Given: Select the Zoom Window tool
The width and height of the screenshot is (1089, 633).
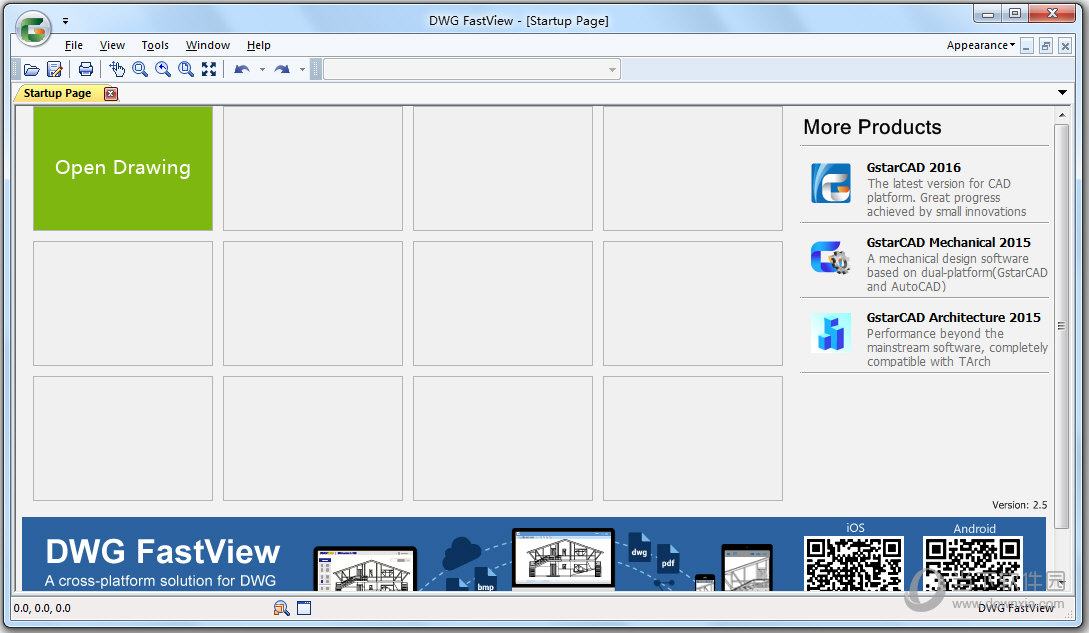Looking at the screenshot, I should pyautogui.click(x=186, y=69).
